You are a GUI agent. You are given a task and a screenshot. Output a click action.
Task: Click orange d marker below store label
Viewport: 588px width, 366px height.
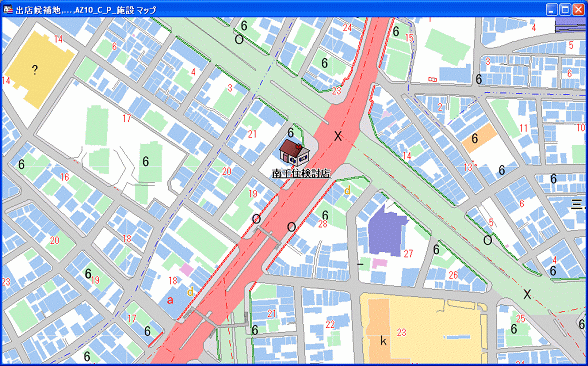coord(347,190)
